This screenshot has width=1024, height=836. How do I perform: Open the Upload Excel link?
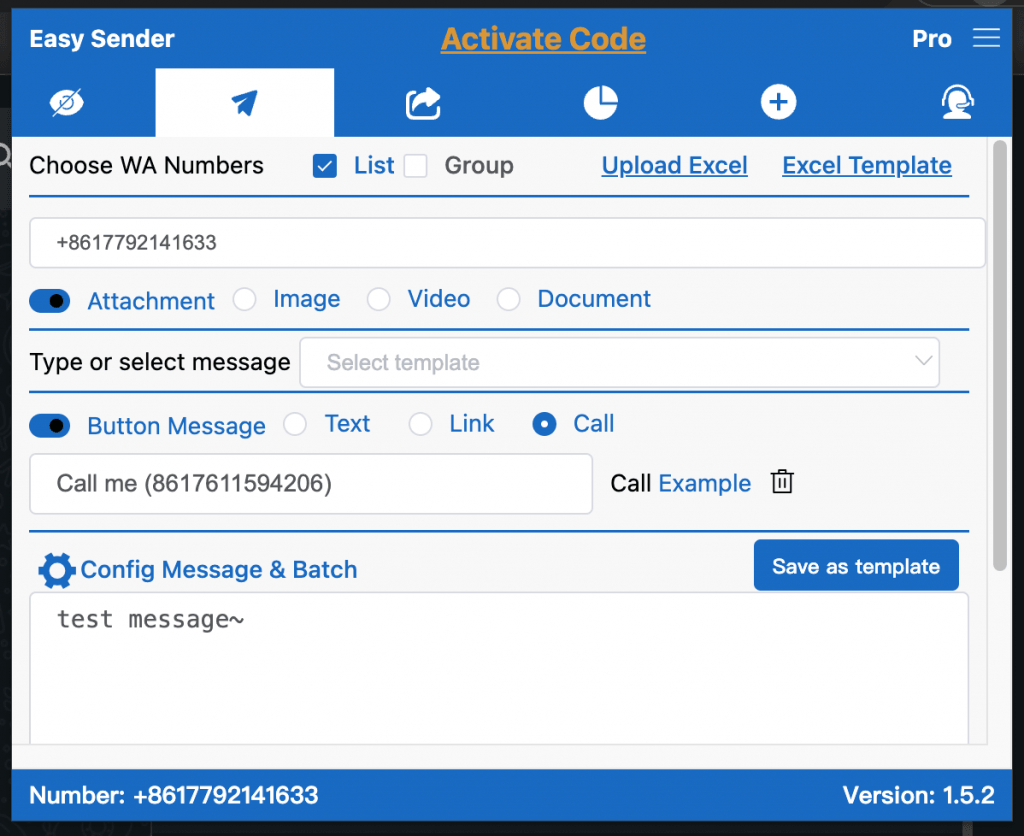[x=674, y=165]
